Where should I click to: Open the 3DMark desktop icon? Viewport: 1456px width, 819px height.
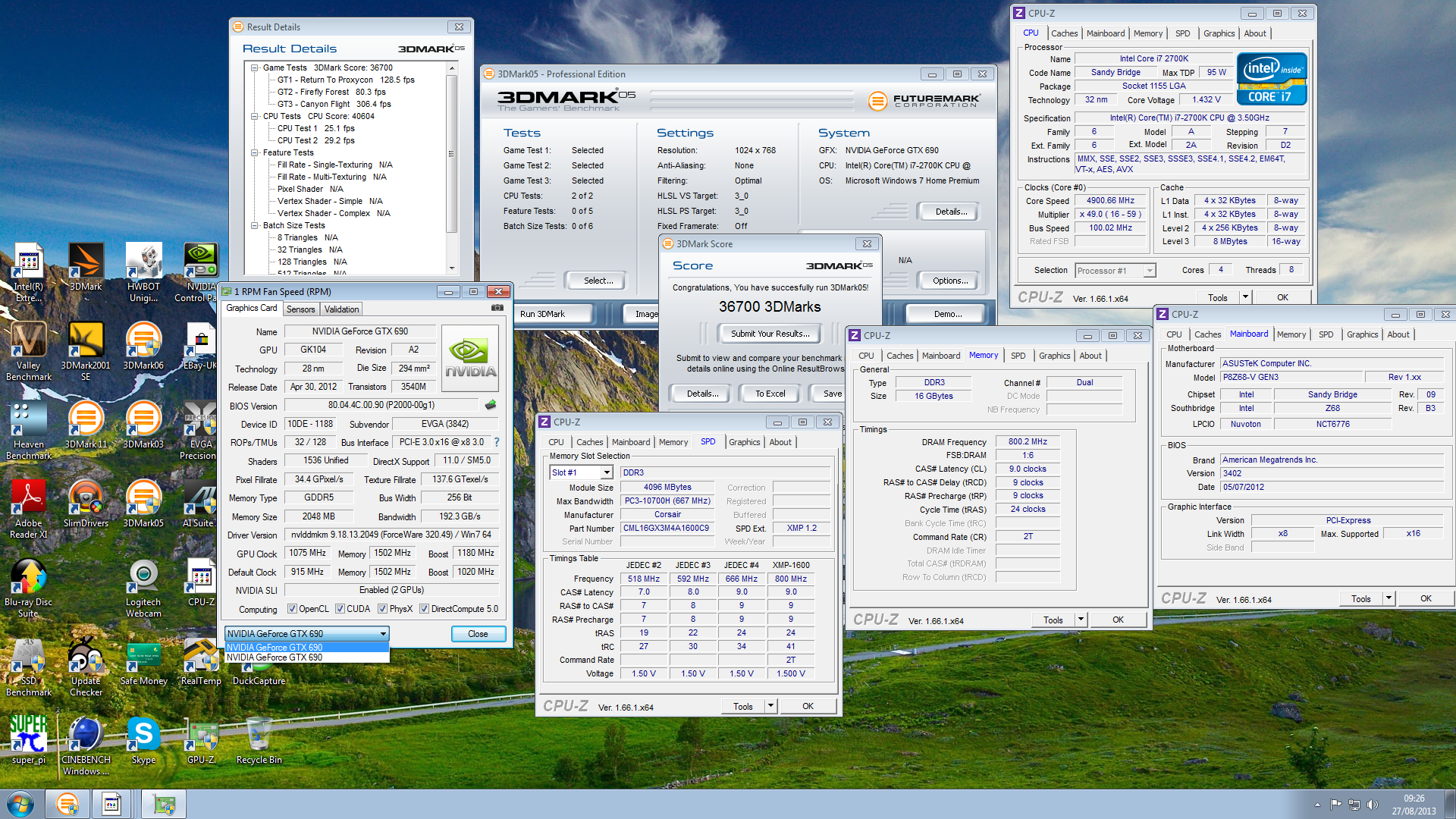pyautogui.click(x=86, y=267)
